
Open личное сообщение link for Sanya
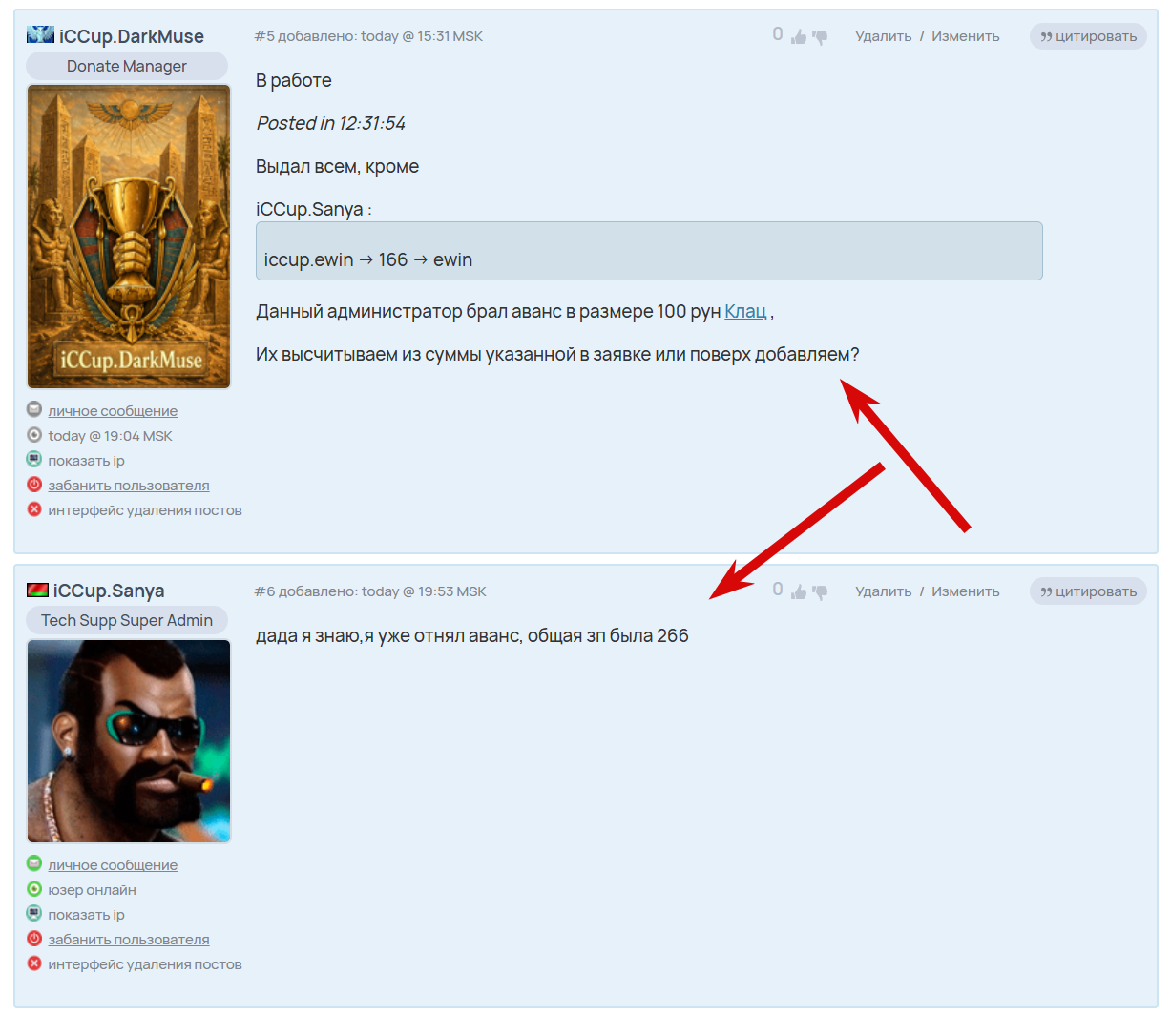(113, 865)
